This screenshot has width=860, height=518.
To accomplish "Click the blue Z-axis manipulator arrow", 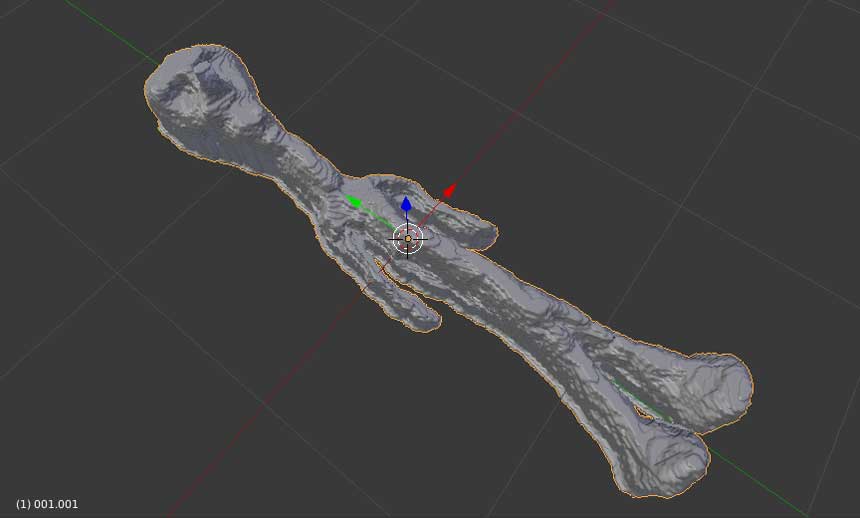I will pos(406,204).
